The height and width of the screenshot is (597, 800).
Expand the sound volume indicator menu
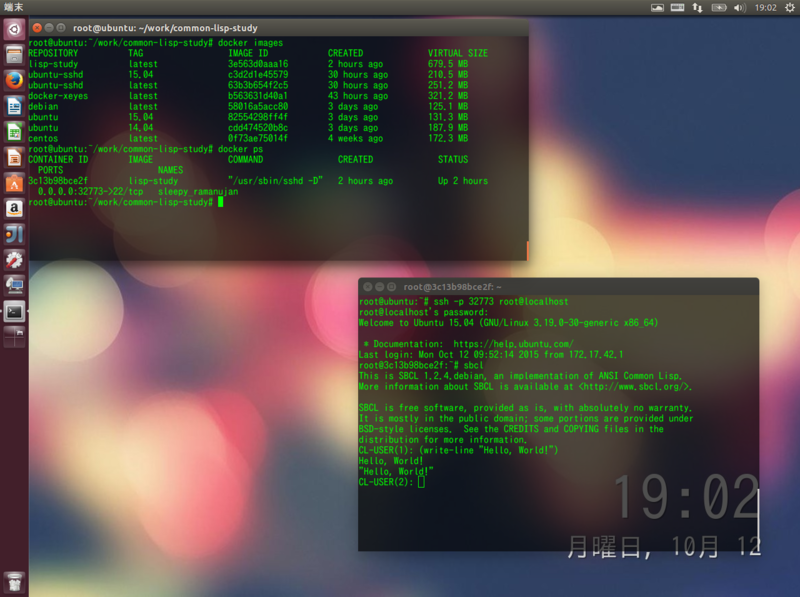(739, 7)
